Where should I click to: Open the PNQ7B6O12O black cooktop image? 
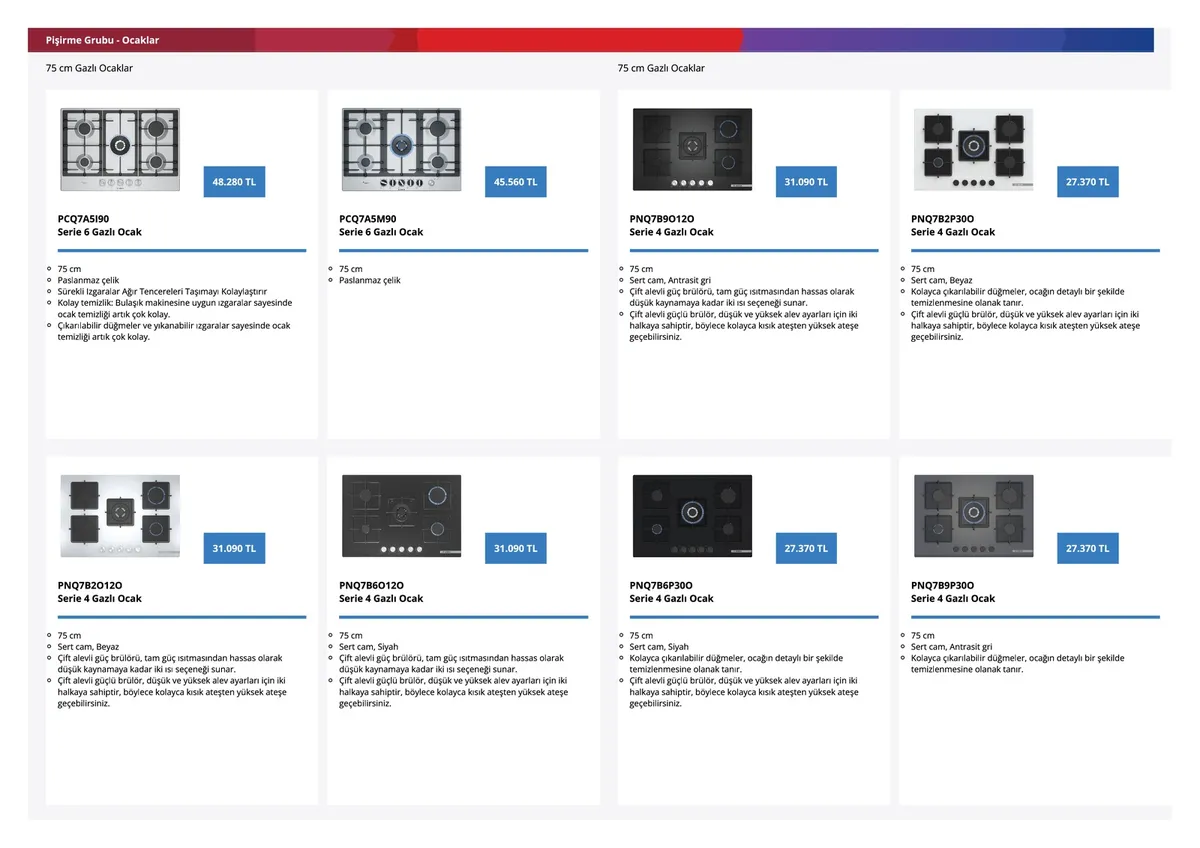[401, 516]
